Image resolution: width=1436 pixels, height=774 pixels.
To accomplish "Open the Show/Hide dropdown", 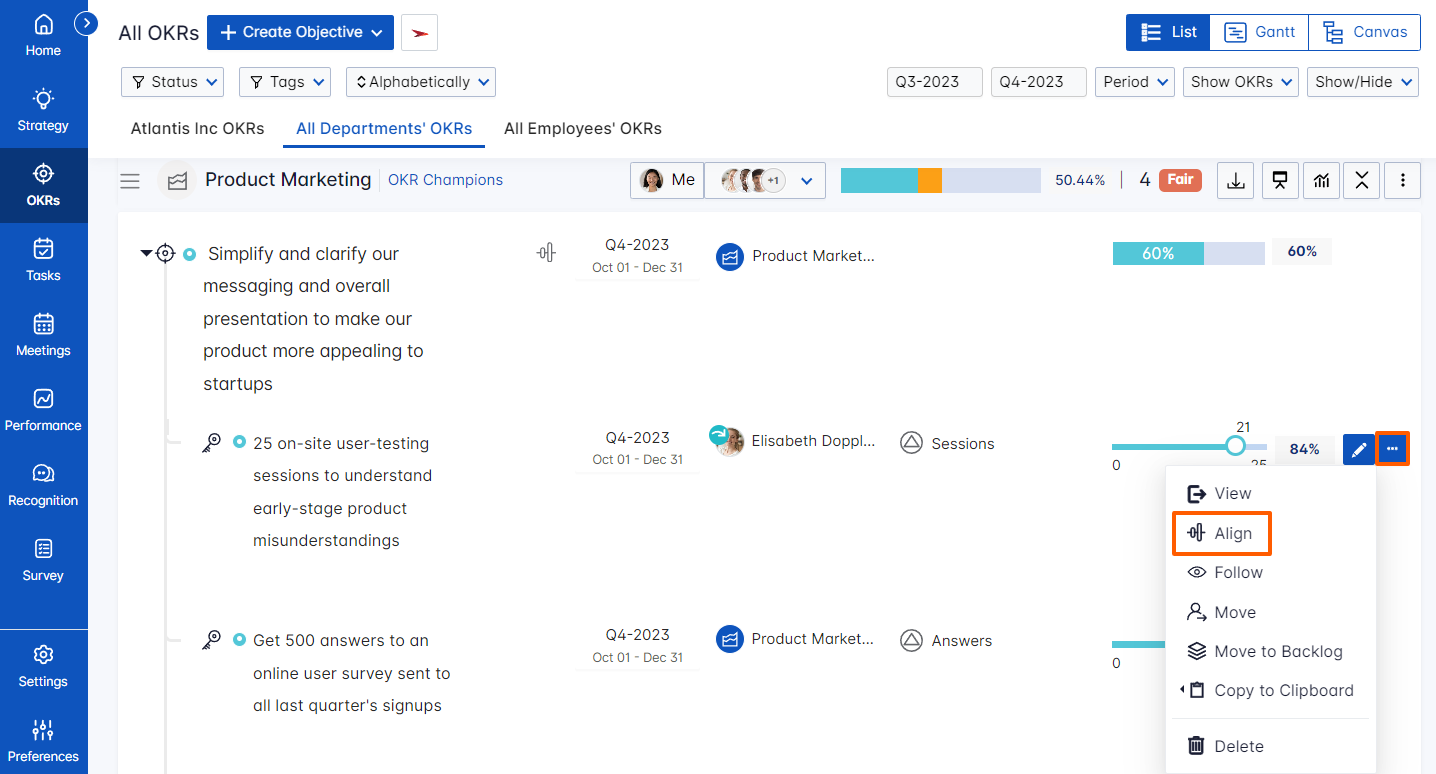I will click(x=1362, y=82).
